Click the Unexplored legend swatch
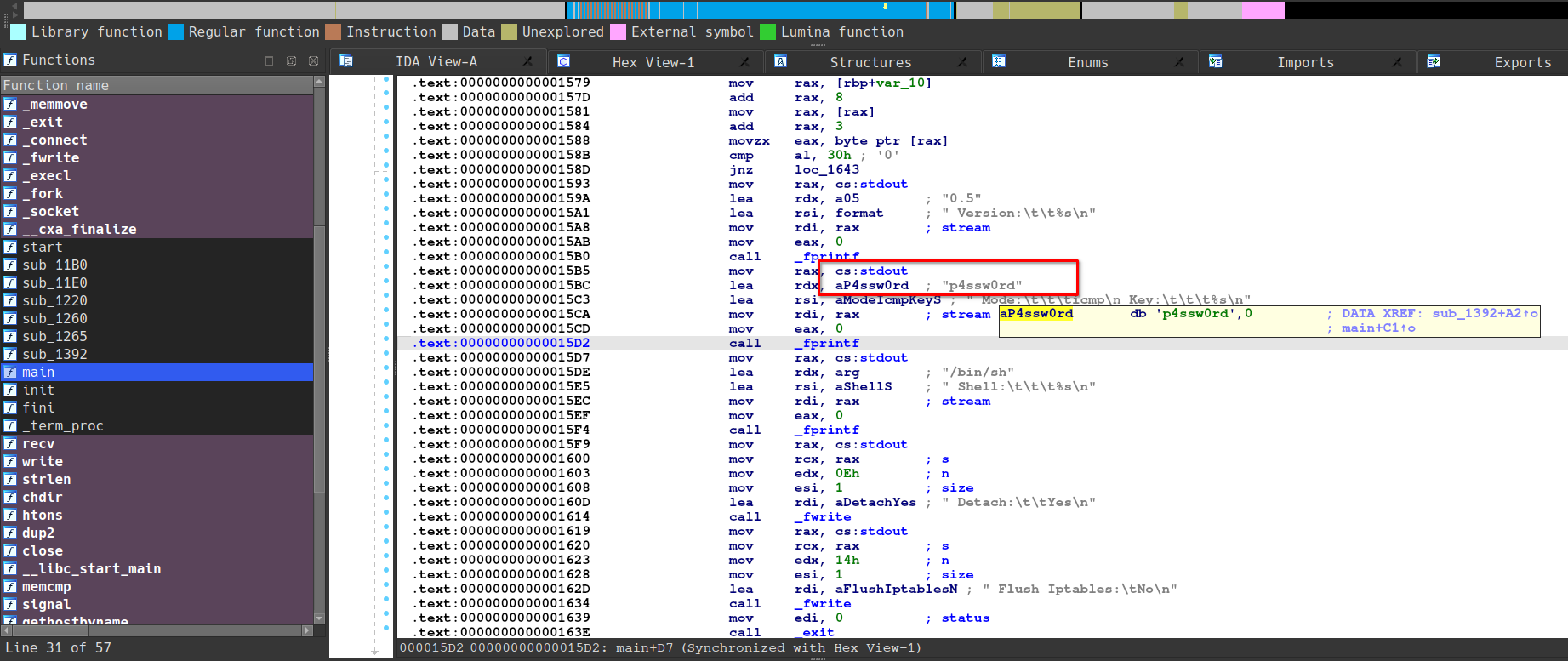 [509, 31]
